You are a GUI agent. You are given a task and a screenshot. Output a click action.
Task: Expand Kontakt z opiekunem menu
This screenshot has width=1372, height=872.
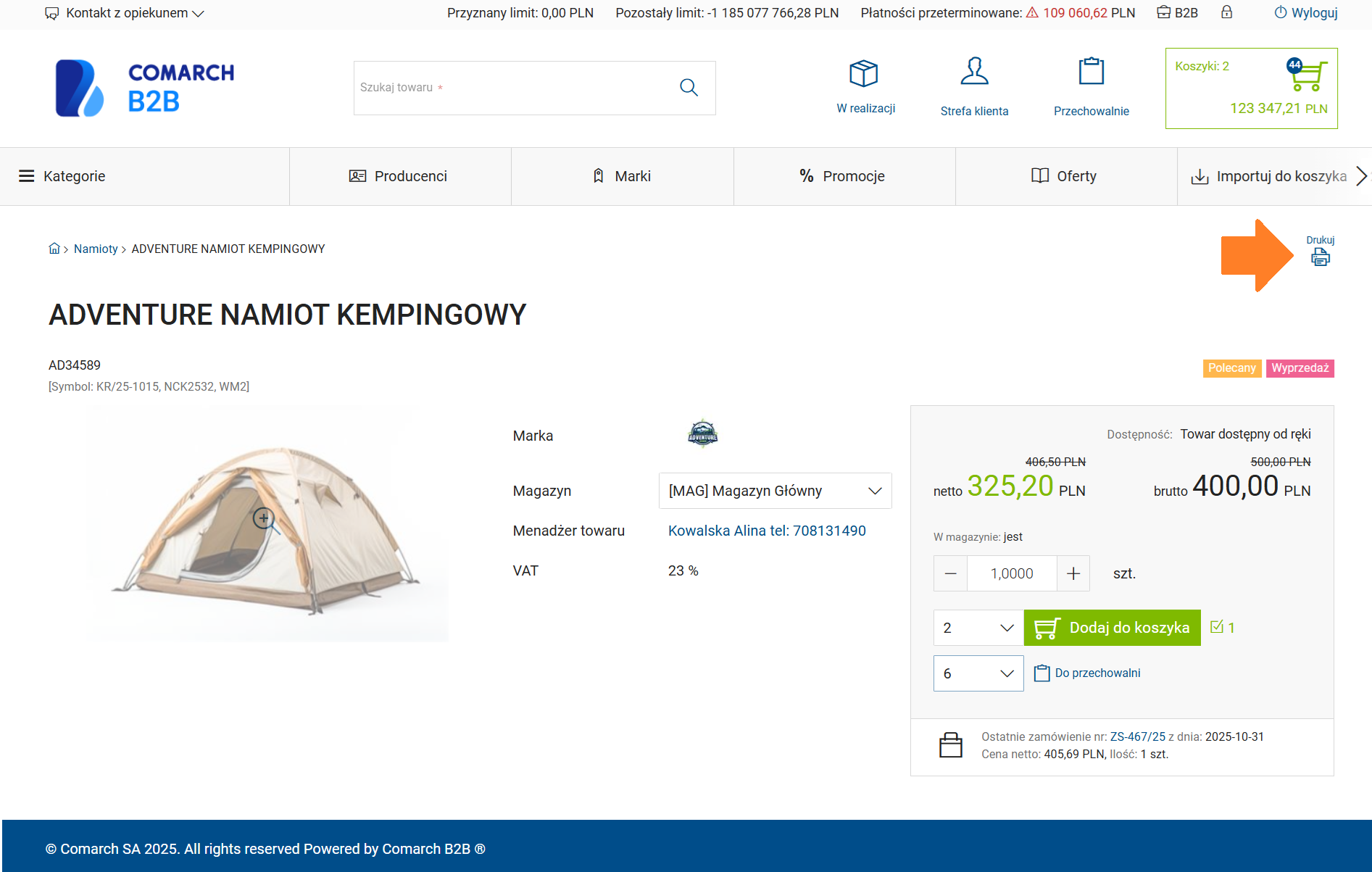pos(125,13)
